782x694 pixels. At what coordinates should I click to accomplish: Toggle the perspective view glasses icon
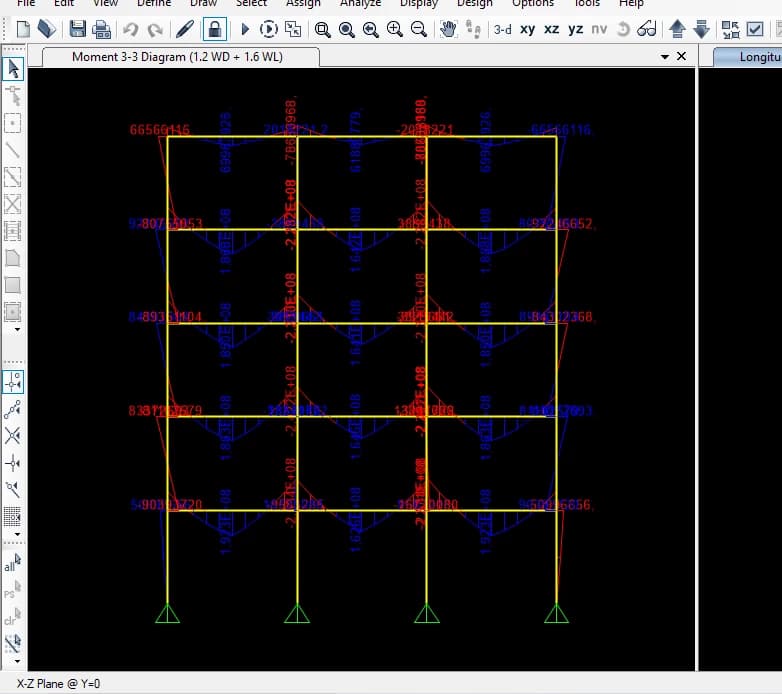point(647,29)
